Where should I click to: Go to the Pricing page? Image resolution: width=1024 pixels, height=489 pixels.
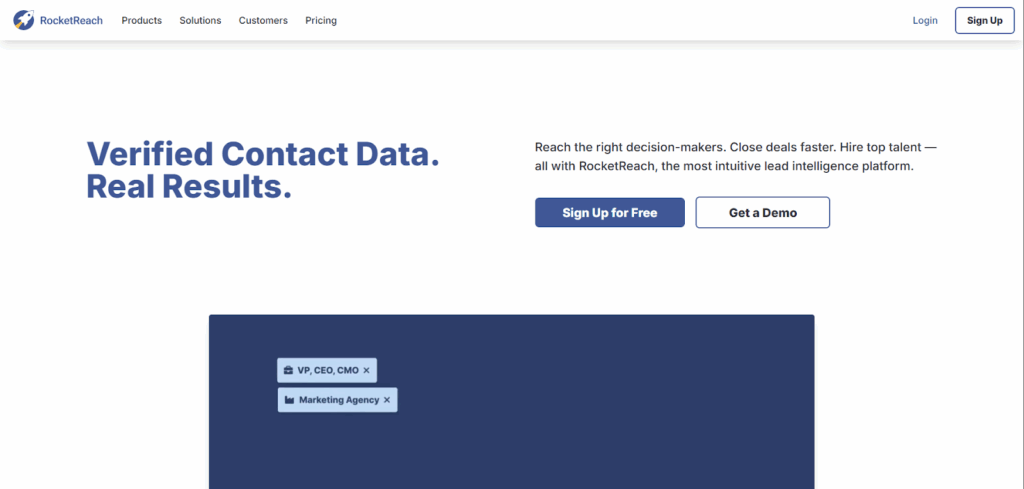(x=321, y=20)
